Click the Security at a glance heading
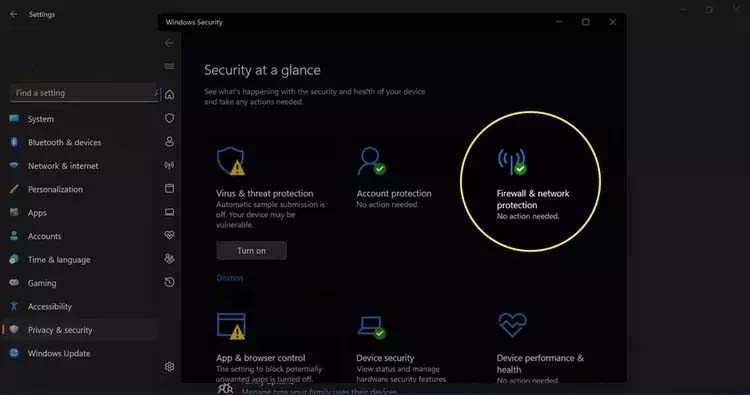The image size is (750, 395). point(262,70)
